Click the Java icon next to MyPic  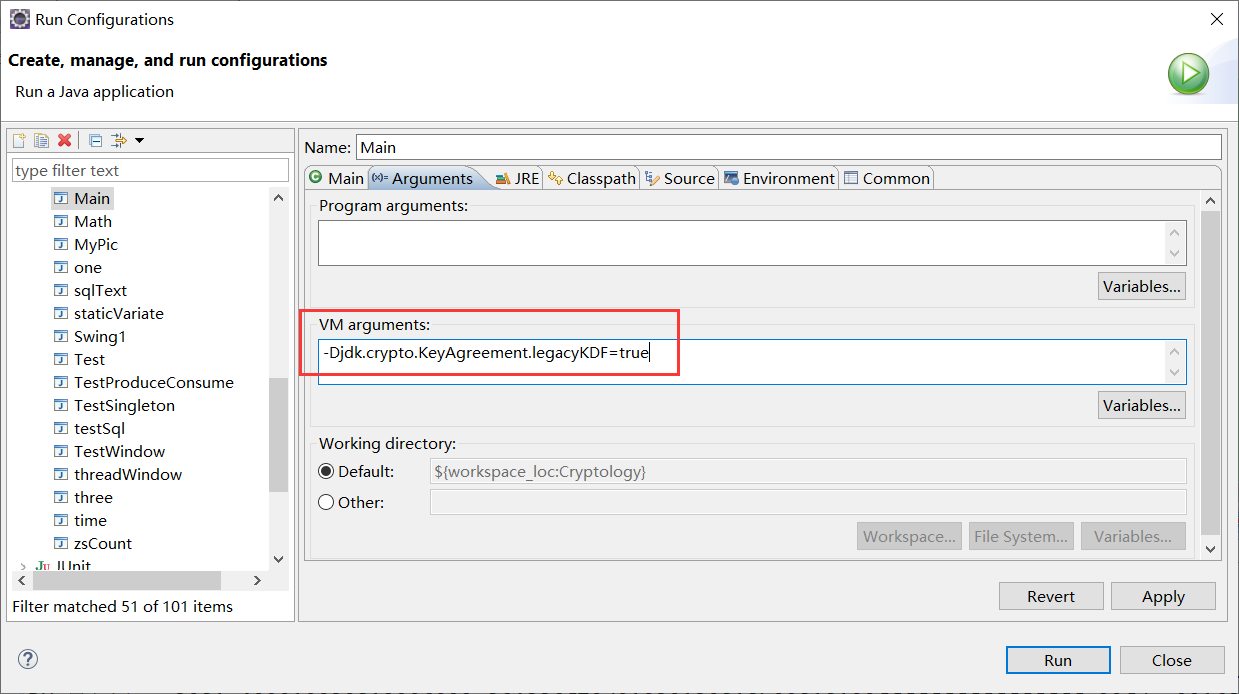click(x=61, y=244)
